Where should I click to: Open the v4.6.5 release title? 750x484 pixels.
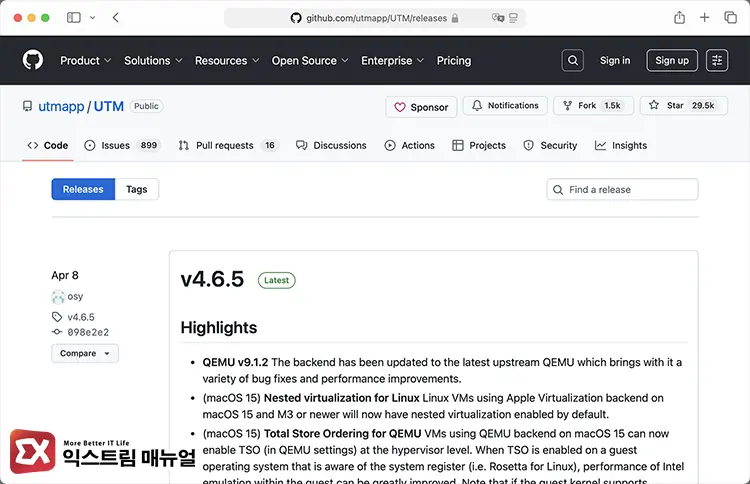pyautogui.click(x=212, y=279)
